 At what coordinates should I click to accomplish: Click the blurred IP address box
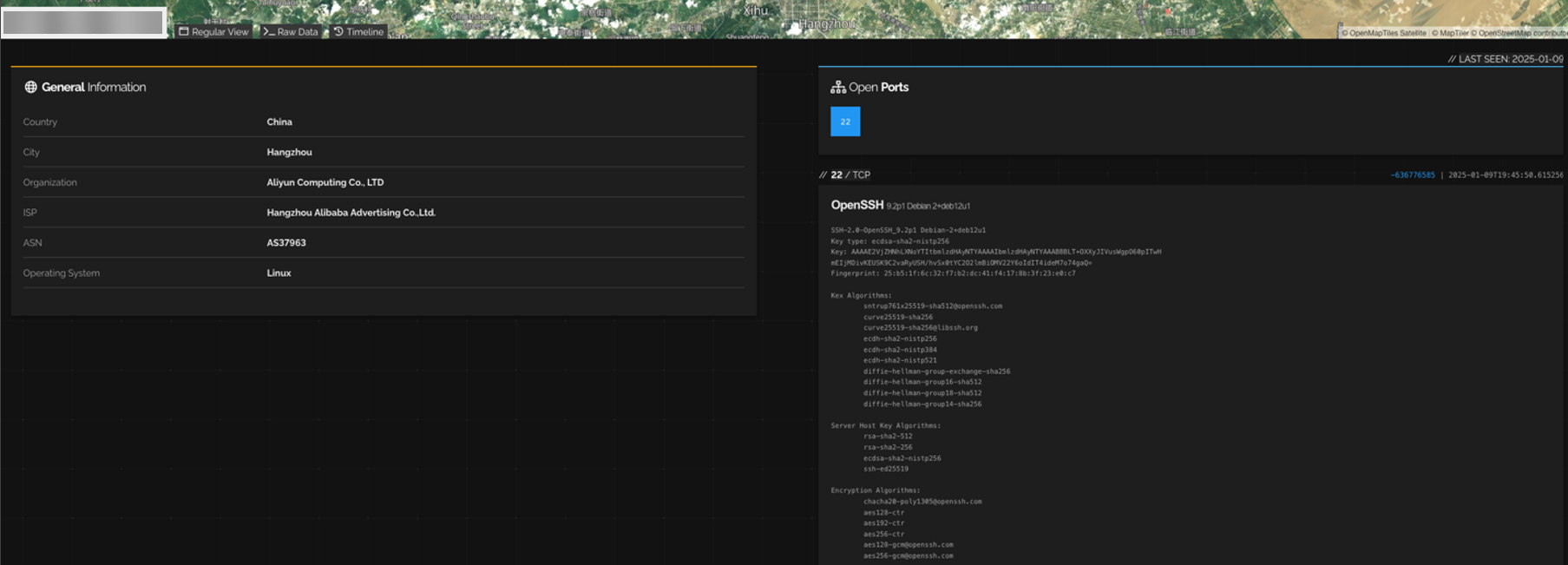pyautogui.click(x=83, y=23)
